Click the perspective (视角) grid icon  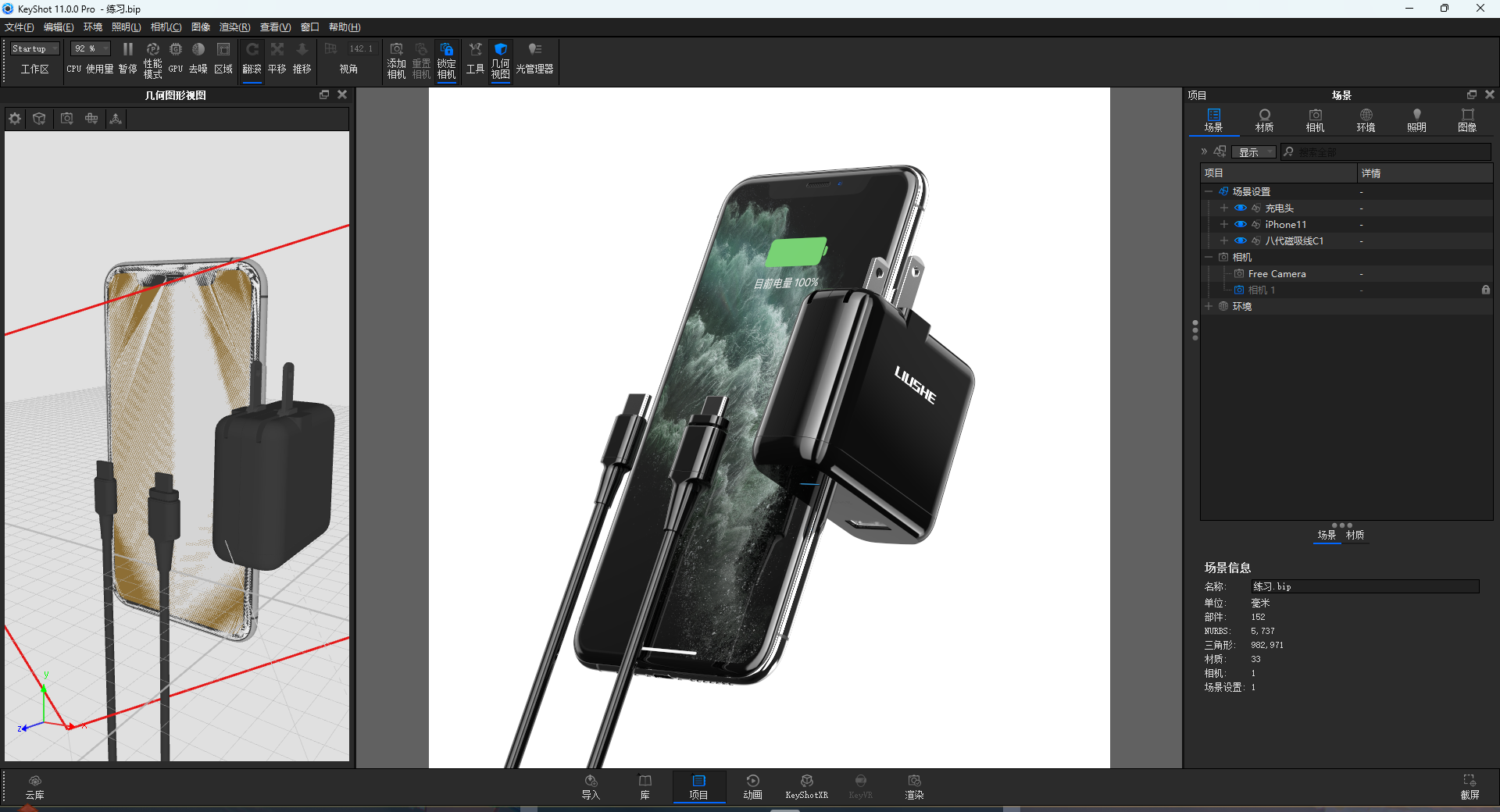330,49
